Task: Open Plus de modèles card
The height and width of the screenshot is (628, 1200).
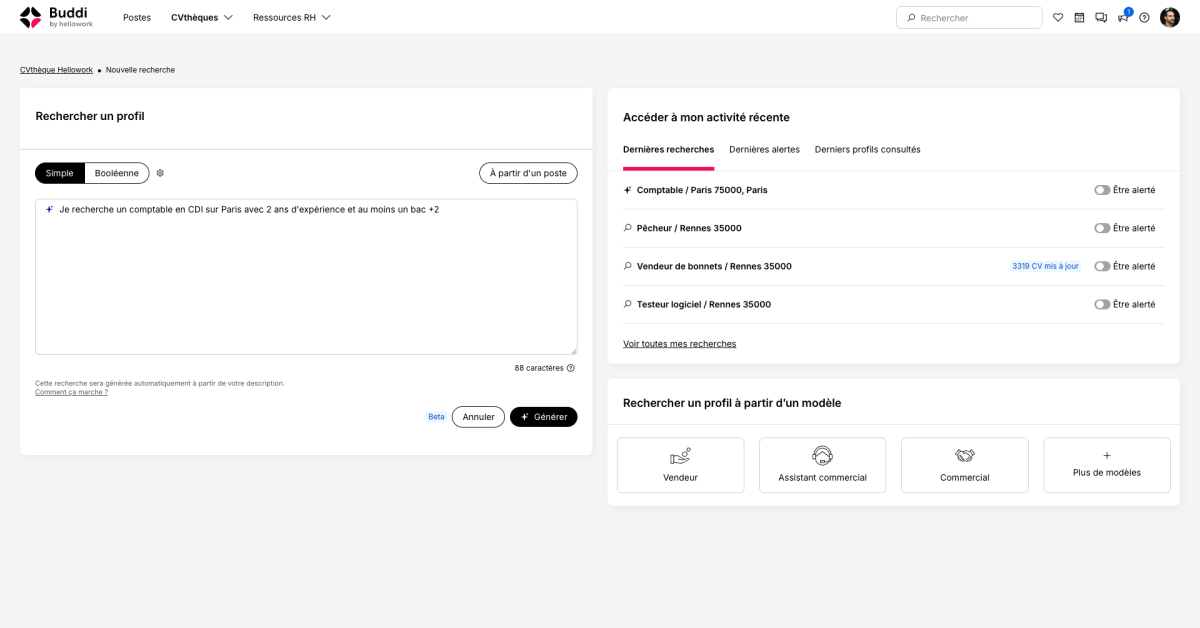Action: pyautogui.click(x=1106, y=465)
